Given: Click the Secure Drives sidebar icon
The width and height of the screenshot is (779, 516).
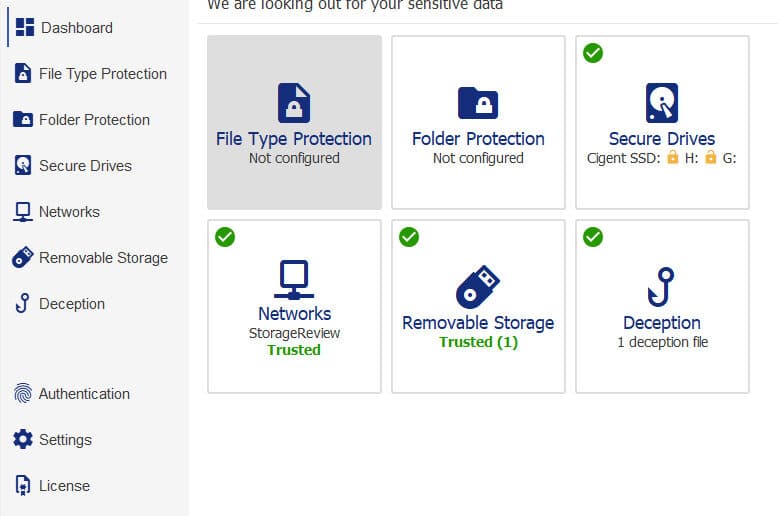Looking at the screenshot, I should tap(23, 165).
